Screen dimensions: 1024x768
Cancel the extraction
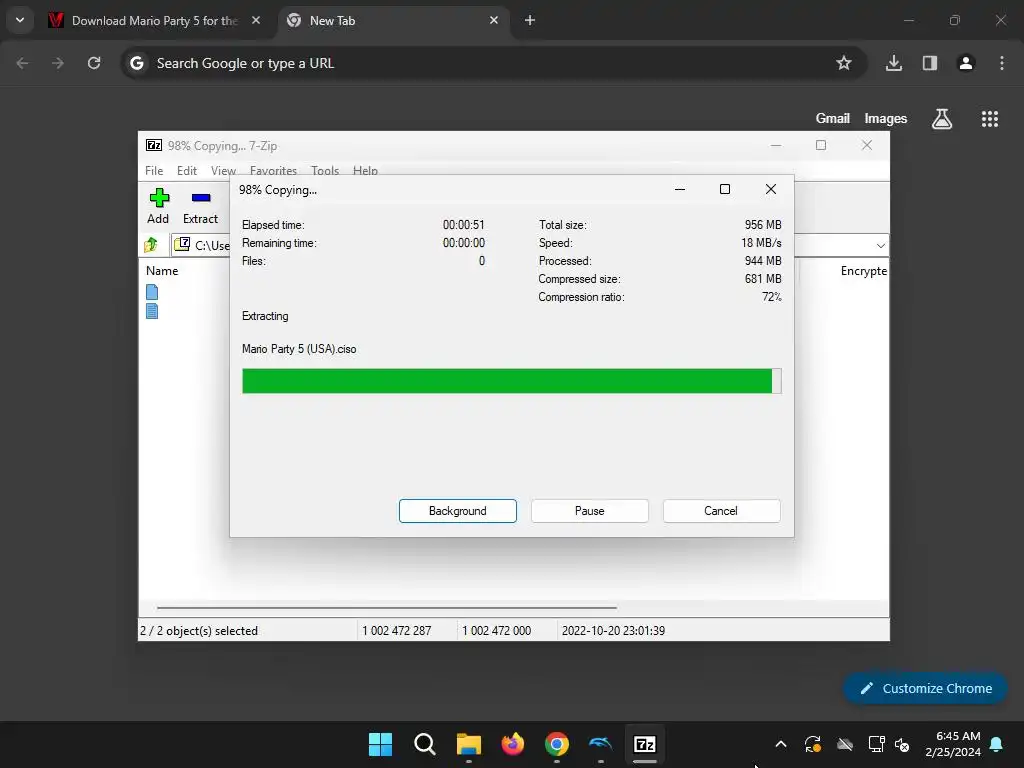[721, 511]
